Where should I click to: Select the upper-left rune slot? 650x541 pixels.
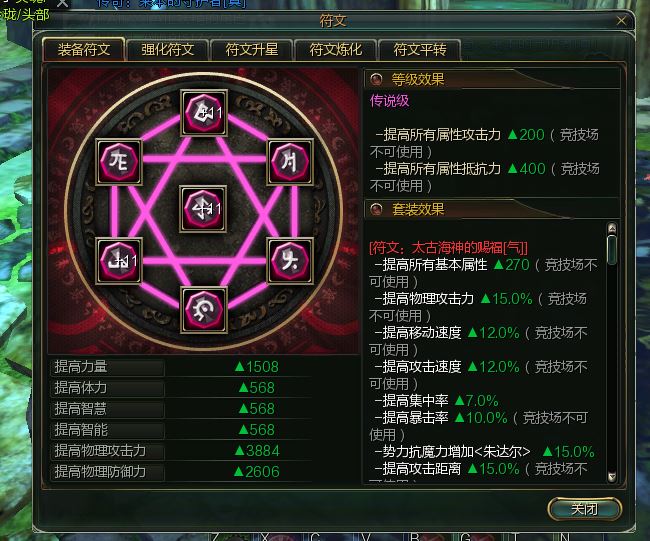[119, 162]
